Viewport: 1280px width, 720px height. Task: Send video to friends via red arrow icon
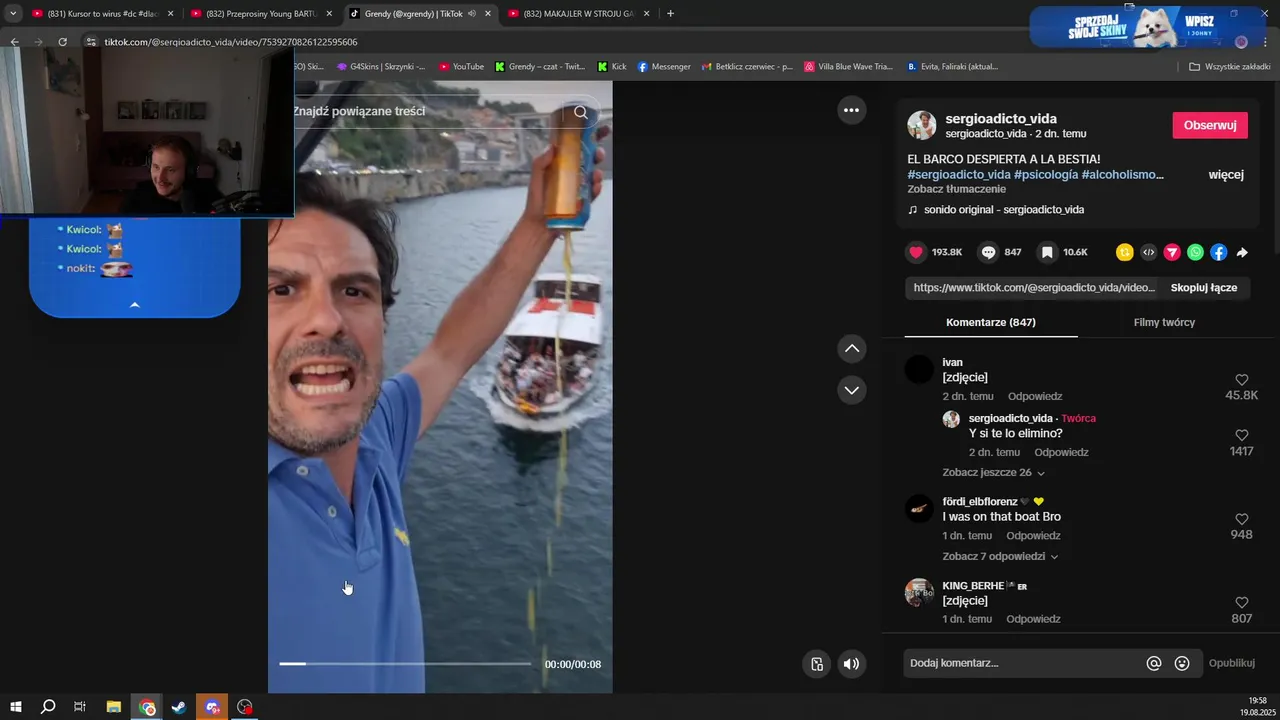point(1172,253)
